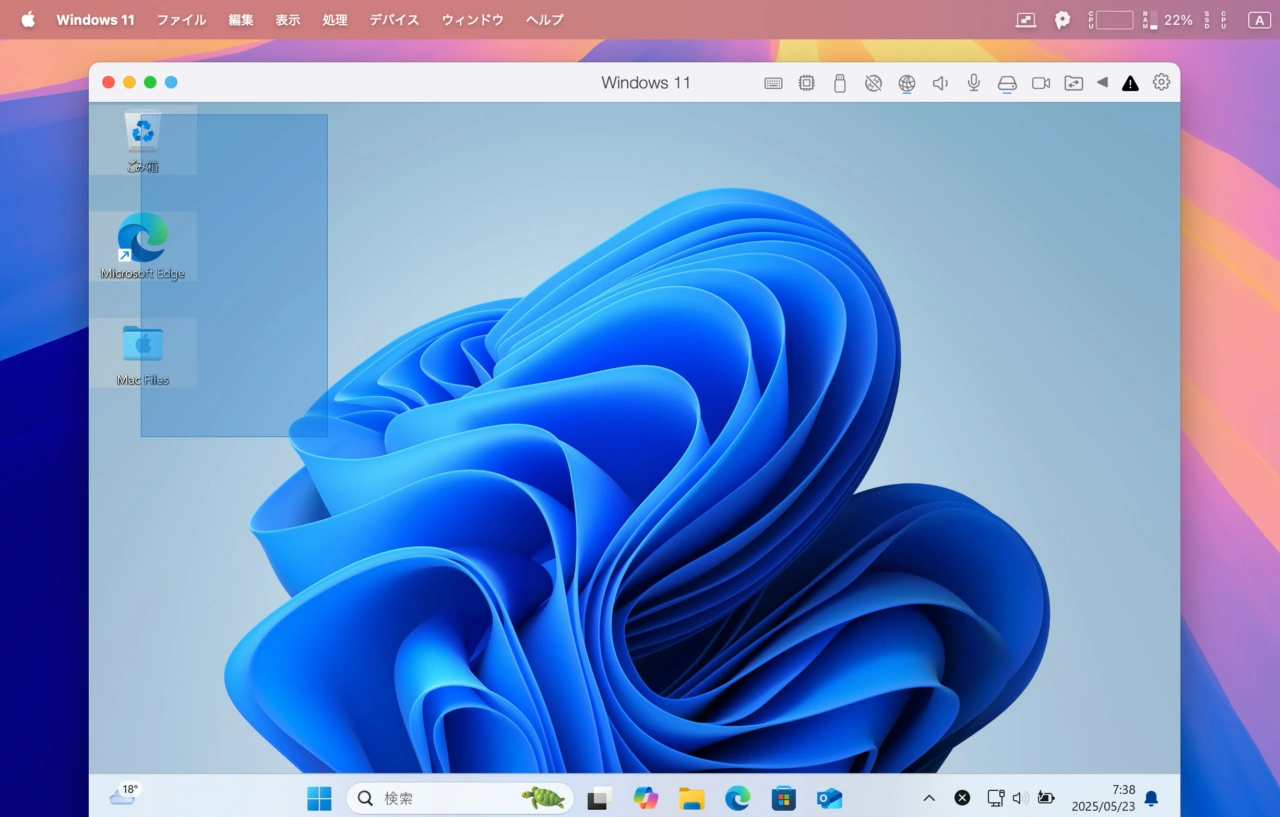This screenshot has width=1280, height=817.
Task: Toggle the microphone in VM toolbar
Action: [973, 83]
